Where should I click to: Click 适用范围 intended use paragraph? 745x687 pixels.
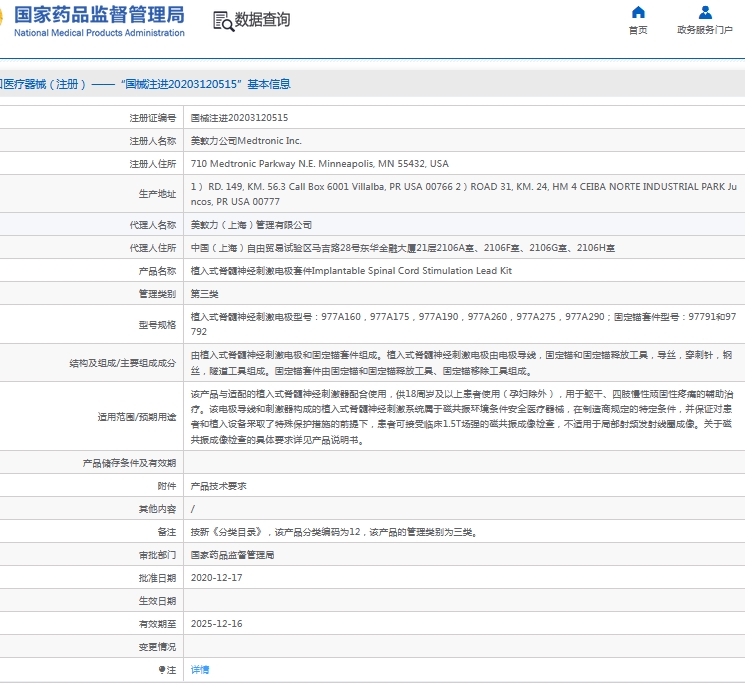[462, 417]
